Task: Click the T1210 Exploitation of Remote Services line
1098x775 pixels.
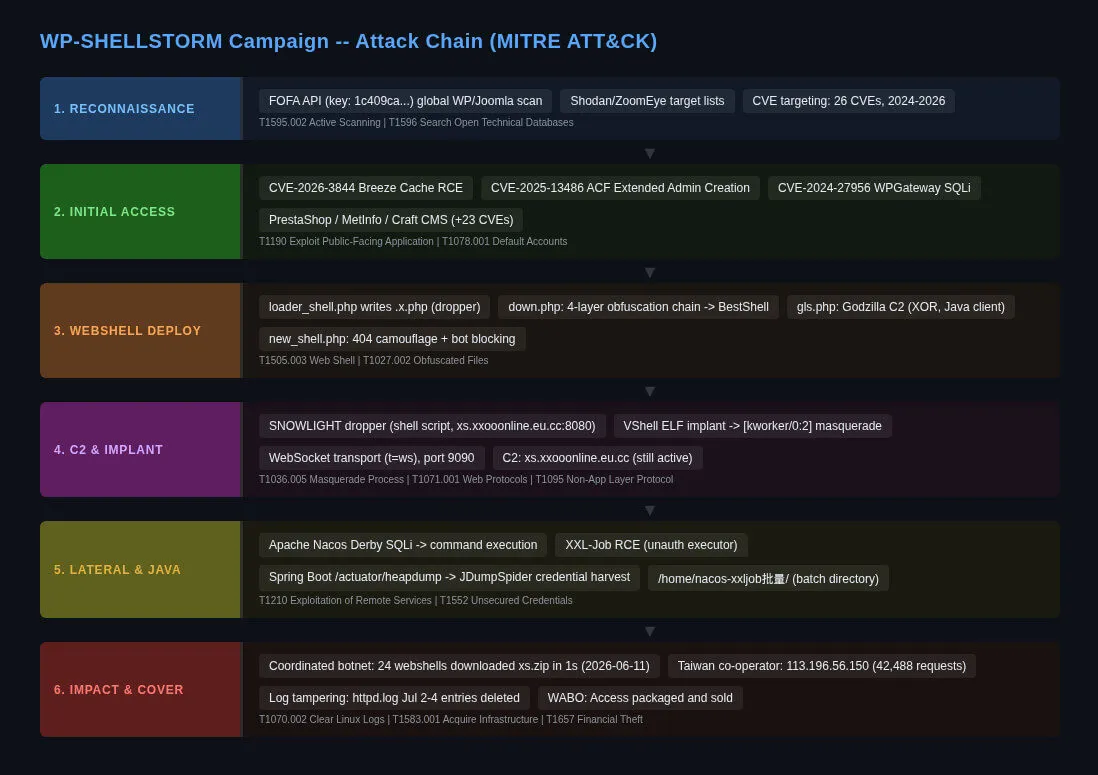Action: pyautogui.click(x=415, y=601)
